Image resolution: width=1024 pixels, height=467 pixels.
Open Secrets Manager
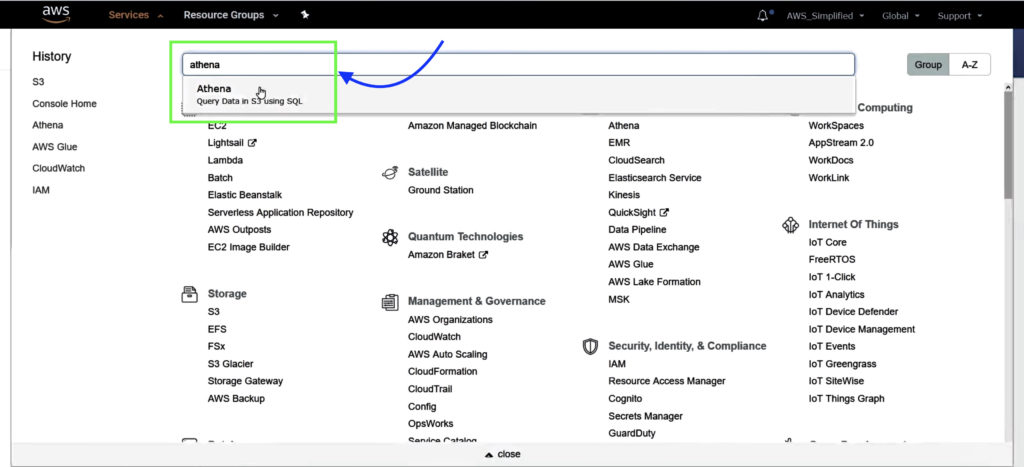click(x=645, y=416)
